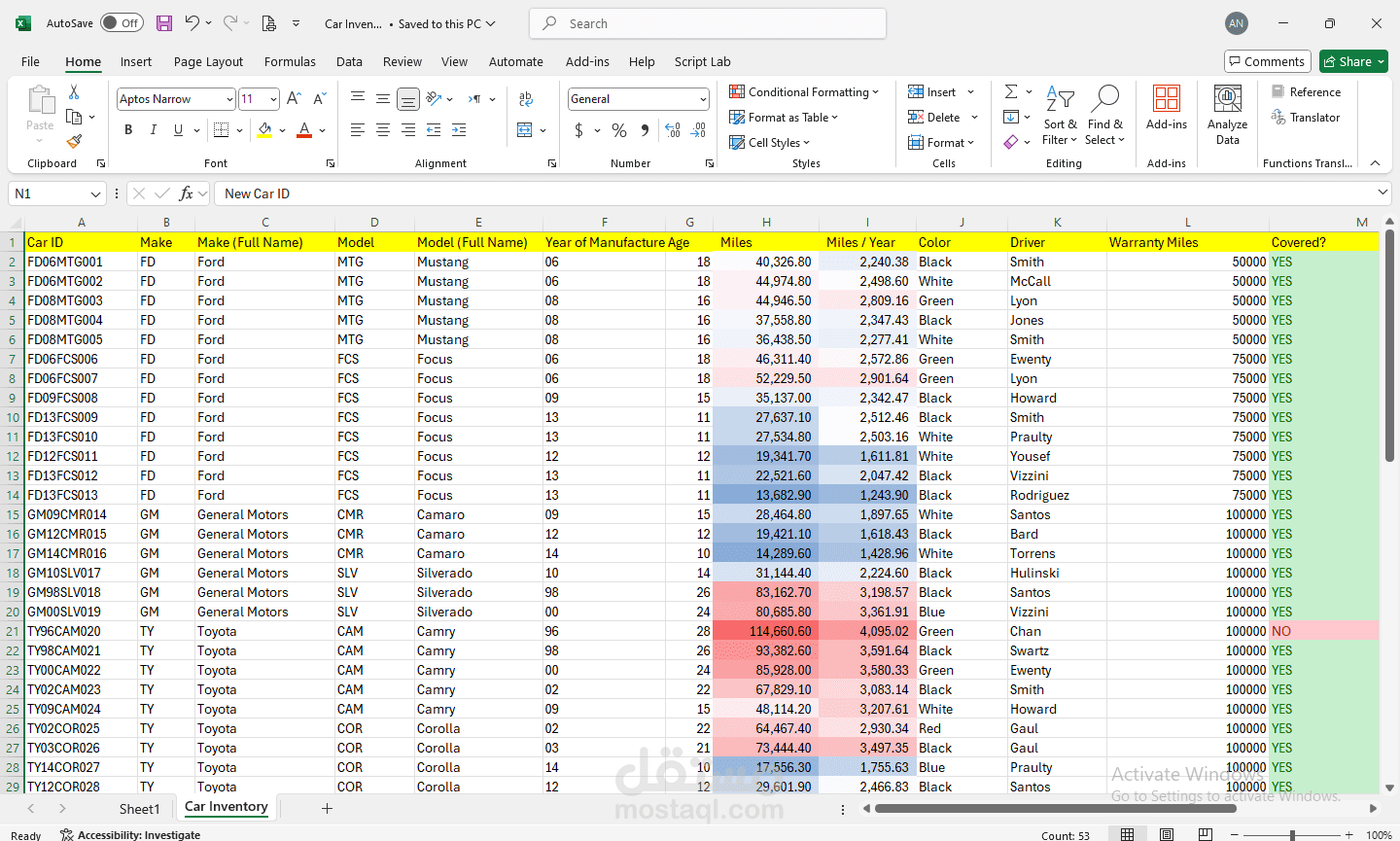This screenshot has height=841, width=1400.
Task: Click the Save icon in title bar
Action: (164, 23)
